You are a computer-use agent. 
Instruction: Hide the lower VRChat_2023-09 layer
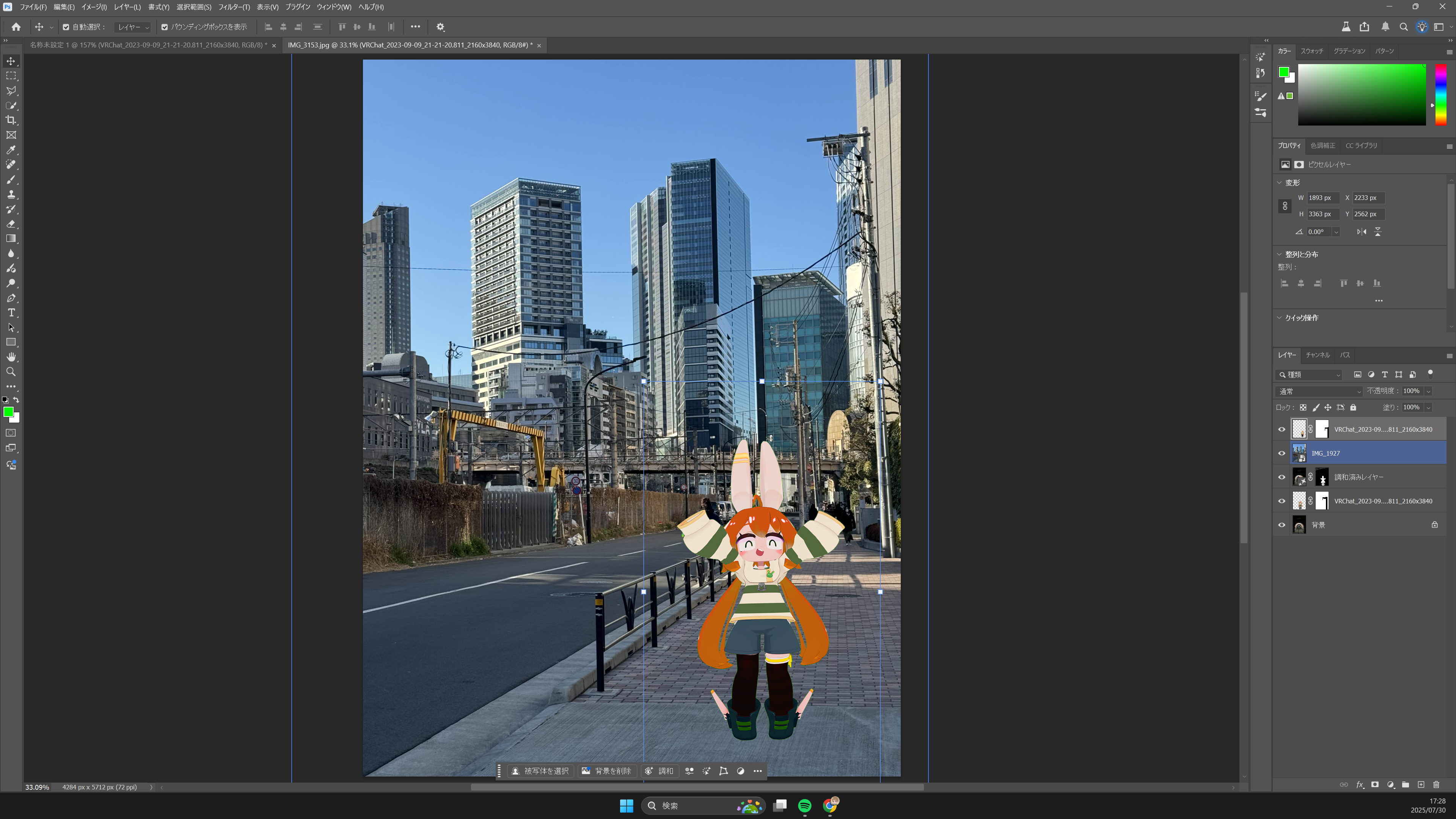point(1282,501)
